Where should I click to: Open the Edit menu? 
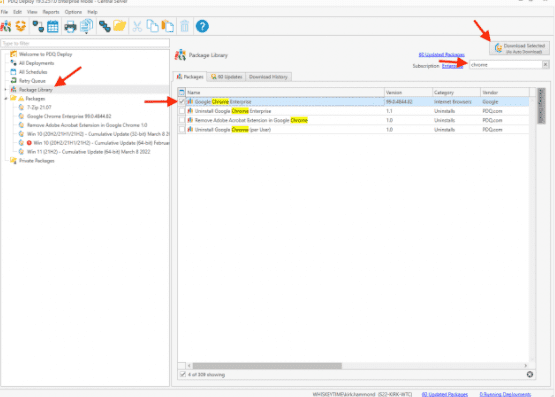17,12
